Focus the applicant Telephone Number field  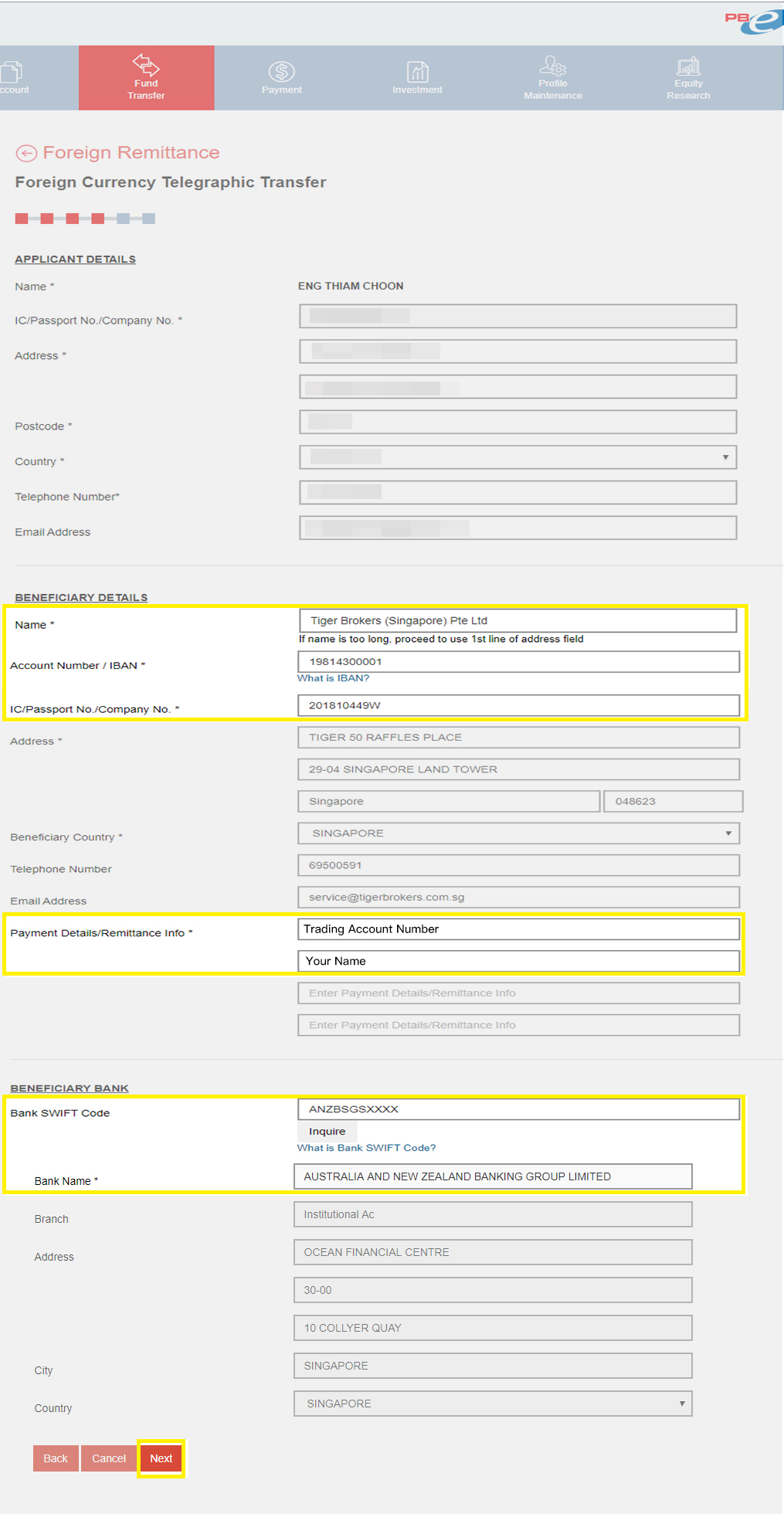[x=518, y=493]
